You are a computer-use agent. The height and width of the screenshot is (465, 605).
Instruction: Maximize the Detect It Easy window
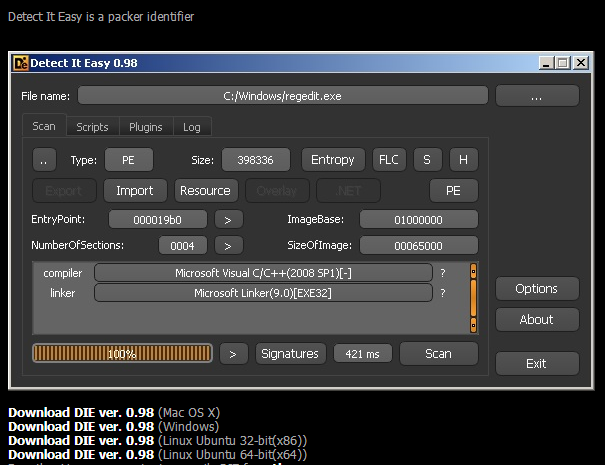point(563,63)
